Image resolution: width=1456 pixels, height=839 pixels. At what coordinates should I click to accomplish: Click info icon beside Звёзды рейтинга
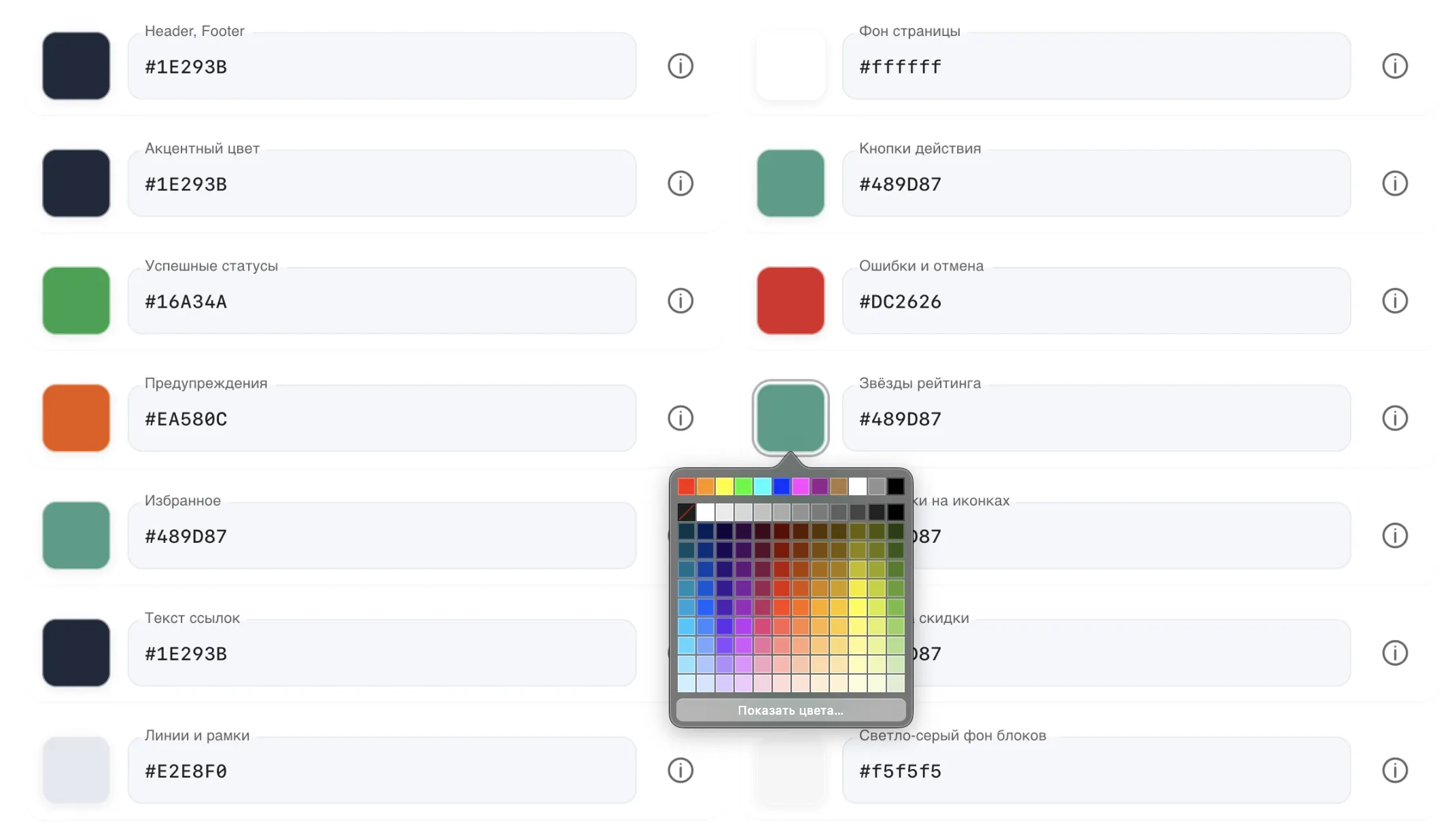[x=1395, y=418]
